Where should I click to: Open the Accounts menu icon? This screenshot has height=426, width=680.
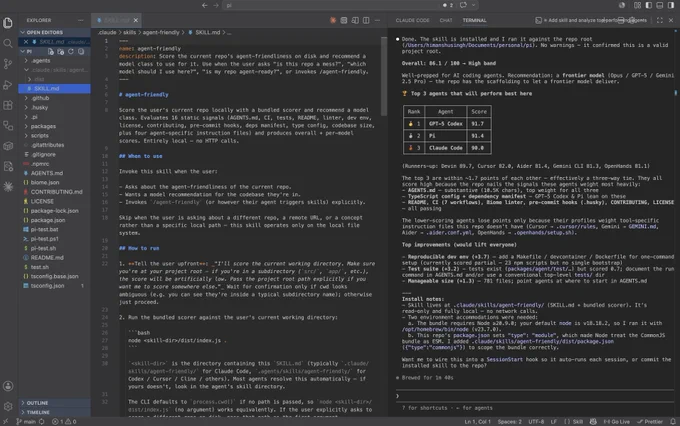[x=8, y=386]
